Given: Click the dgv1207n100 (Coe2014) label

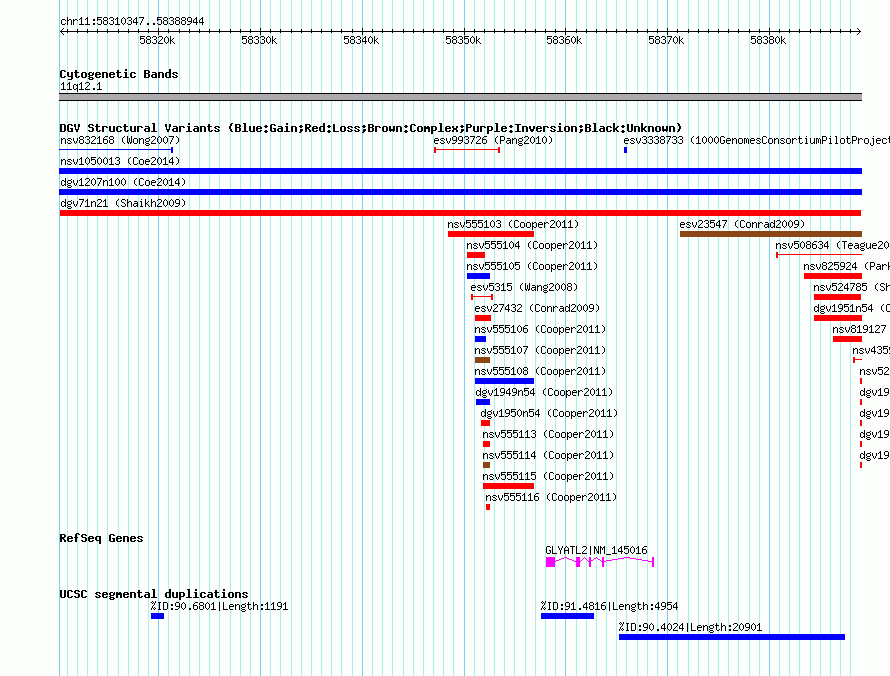Looking at the screenshot, I should 123,182.
